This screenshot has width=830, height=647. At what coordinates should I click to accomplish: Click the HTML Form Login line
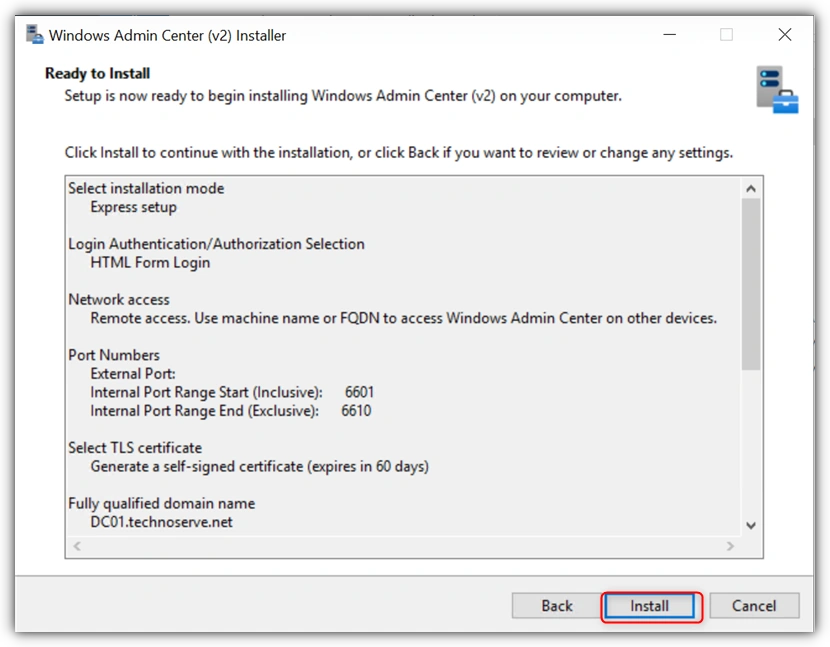click(x=150, y=263)
